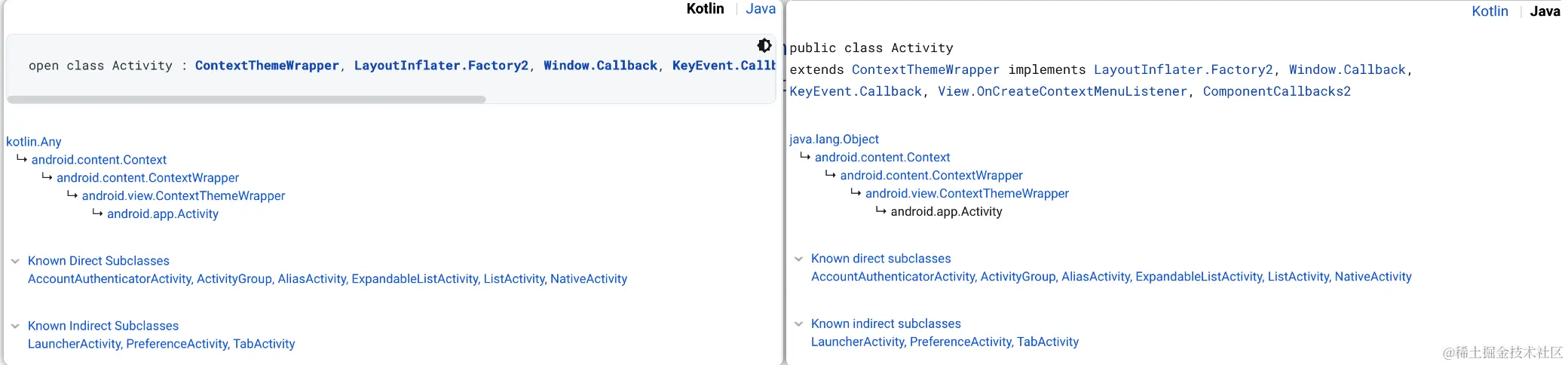Click android.app.Activity in Kotlin hierarchy
This screenshot has width=1568, height=365.
pos(163,214)
